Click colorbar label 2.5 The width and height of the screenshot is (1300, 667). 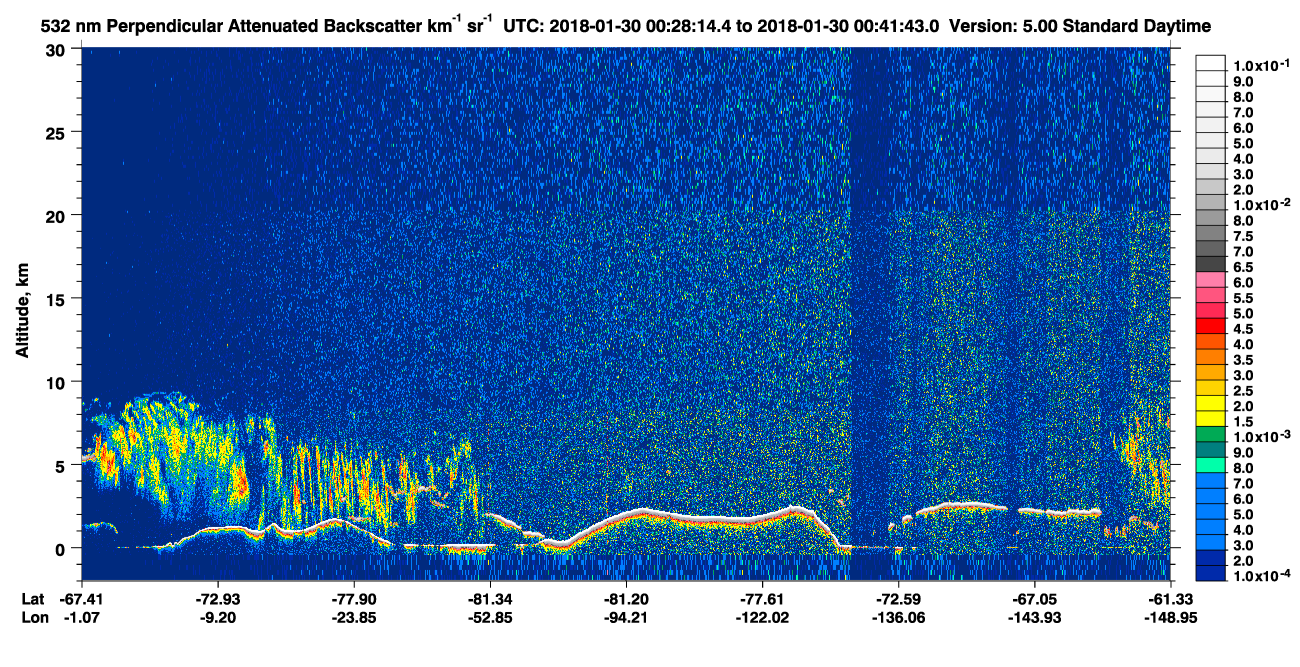click(1243, 391)
